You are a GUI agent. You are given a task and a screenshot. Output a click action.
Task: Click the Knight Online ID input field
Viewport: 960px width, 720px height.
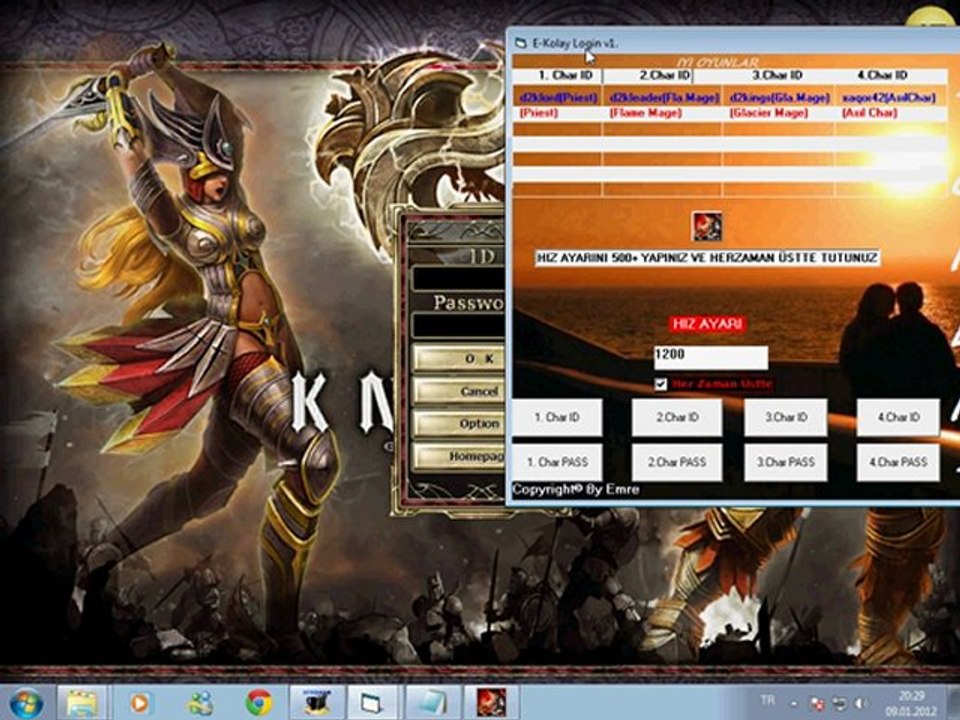pos(458,279)
